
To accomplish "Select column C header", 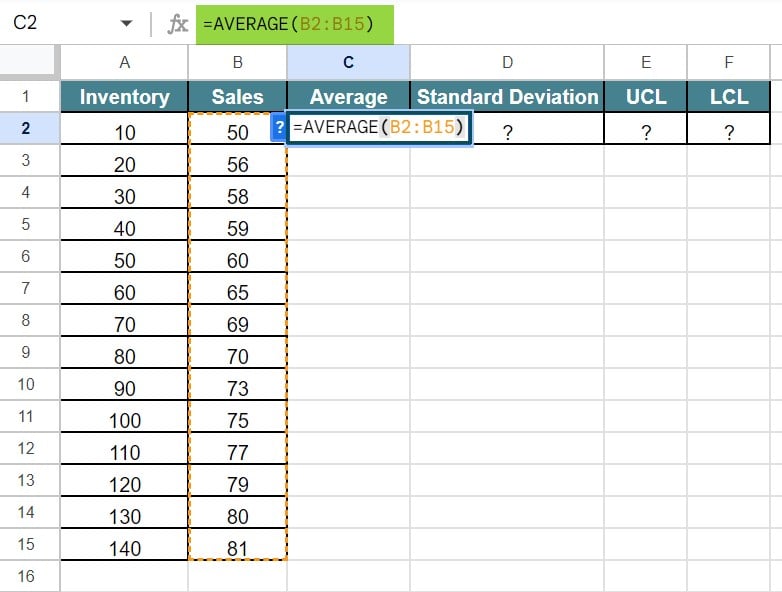I will (x=349, y=62).
